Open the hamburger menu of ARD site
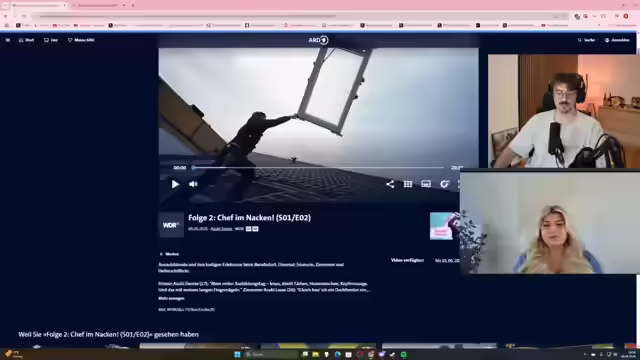 point(8,40)
